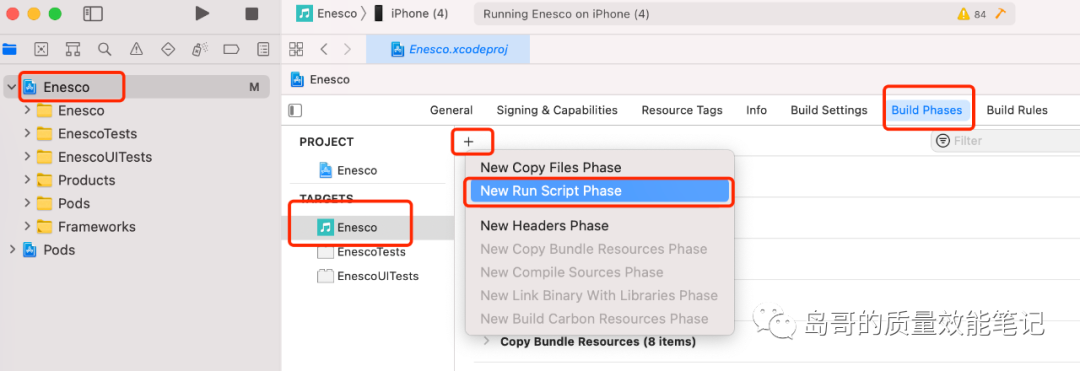Open the source control navigator icon

tap(41, 49)
